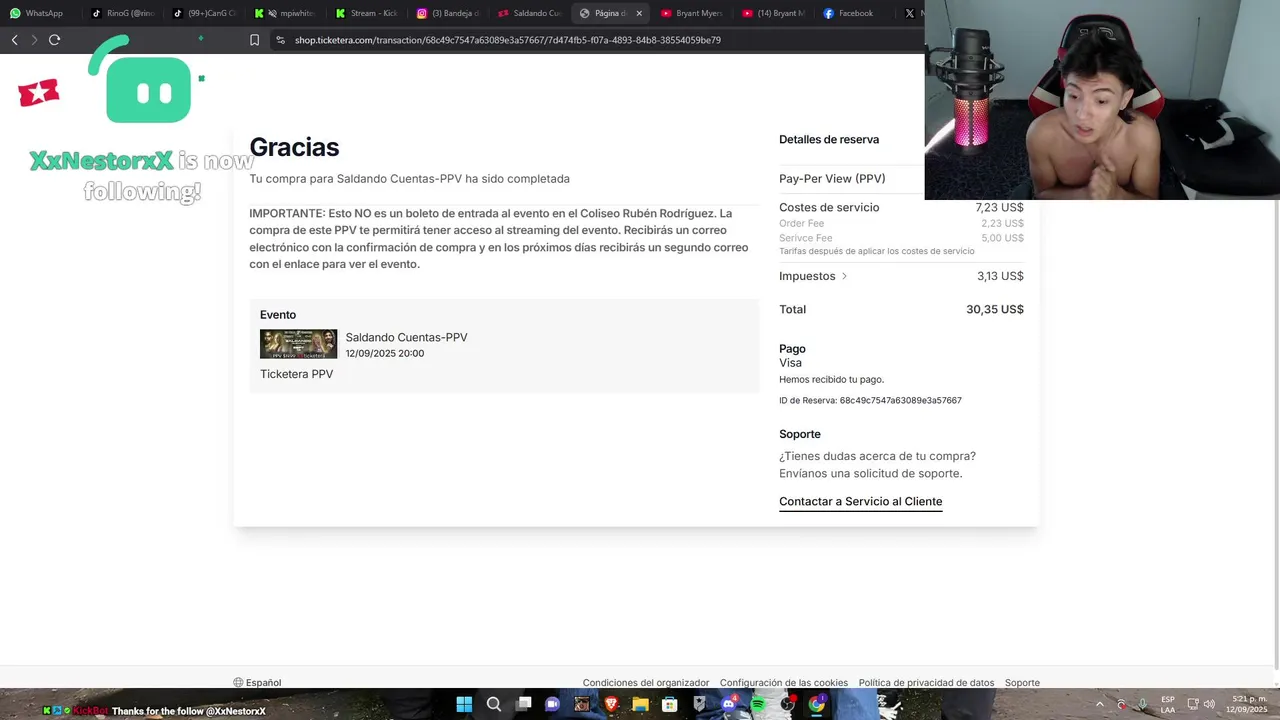Click the Gracias heading
The width and height of the screenshot is (1280, 720).
(x=294, y=147)
